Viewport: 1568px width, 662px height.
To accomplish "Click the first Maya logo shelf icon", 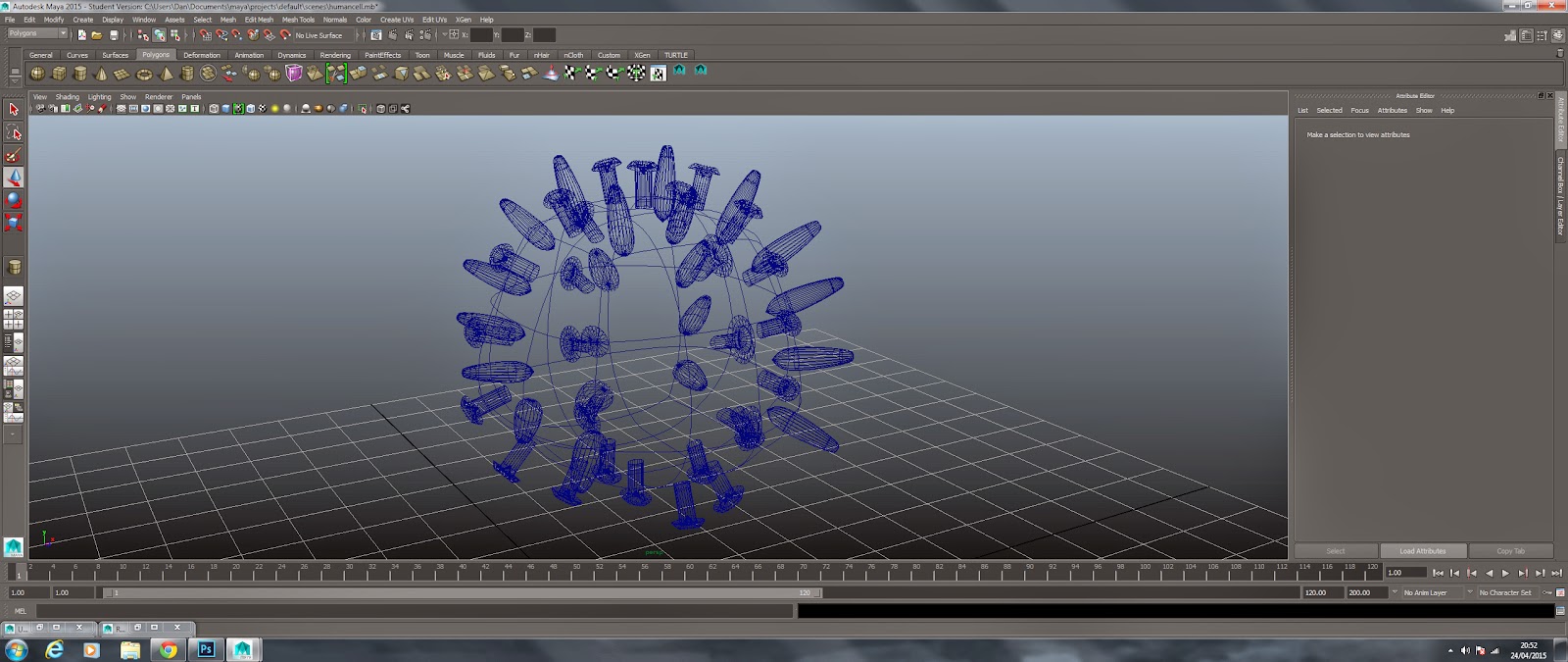I will pyautogui.click(x=679, y=71).
